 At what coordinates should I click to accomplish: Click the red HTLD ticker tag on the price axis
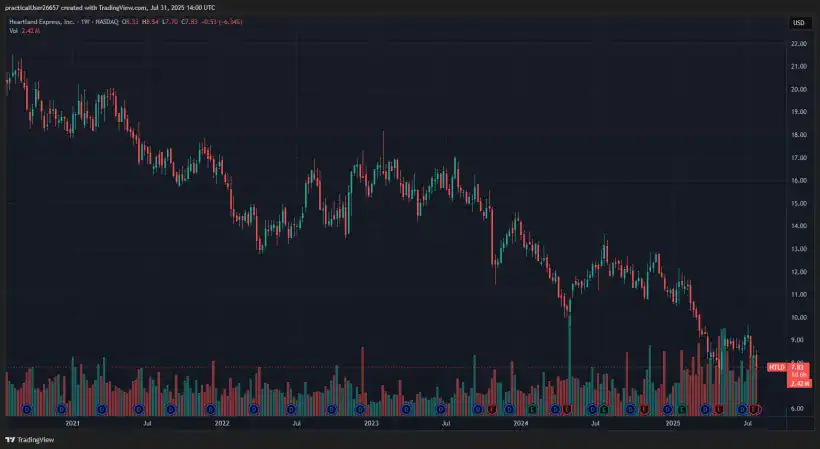(x=775, y=367)
